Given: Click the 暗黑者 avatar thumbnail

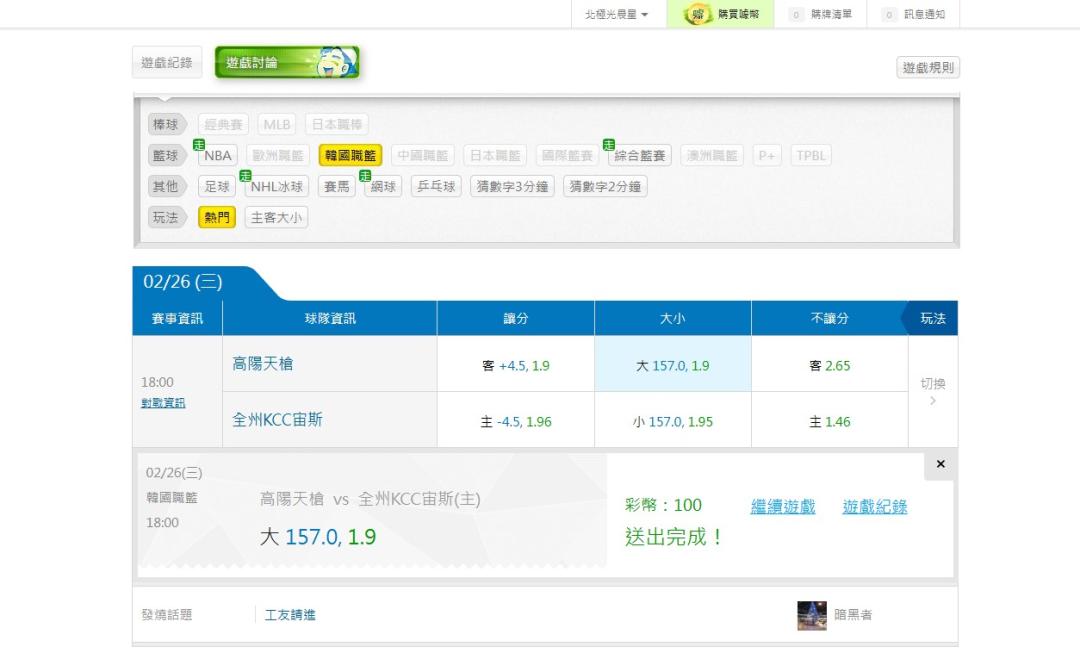Looking at the screenshot, I should pyautogui.click(x=812, y=616).
